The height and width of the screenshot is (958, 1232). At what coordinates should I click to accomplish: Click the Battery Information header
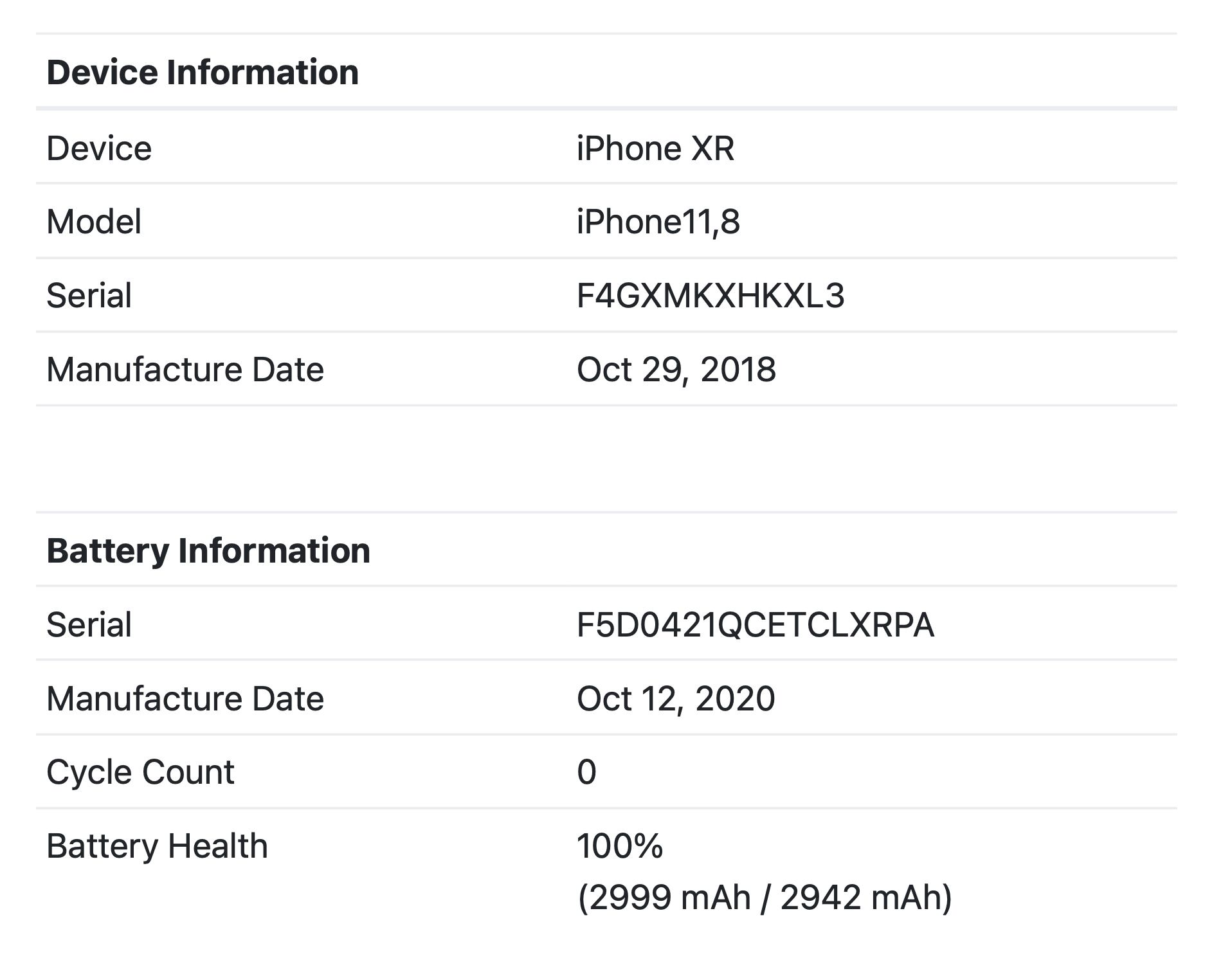[x=208, y=551]
